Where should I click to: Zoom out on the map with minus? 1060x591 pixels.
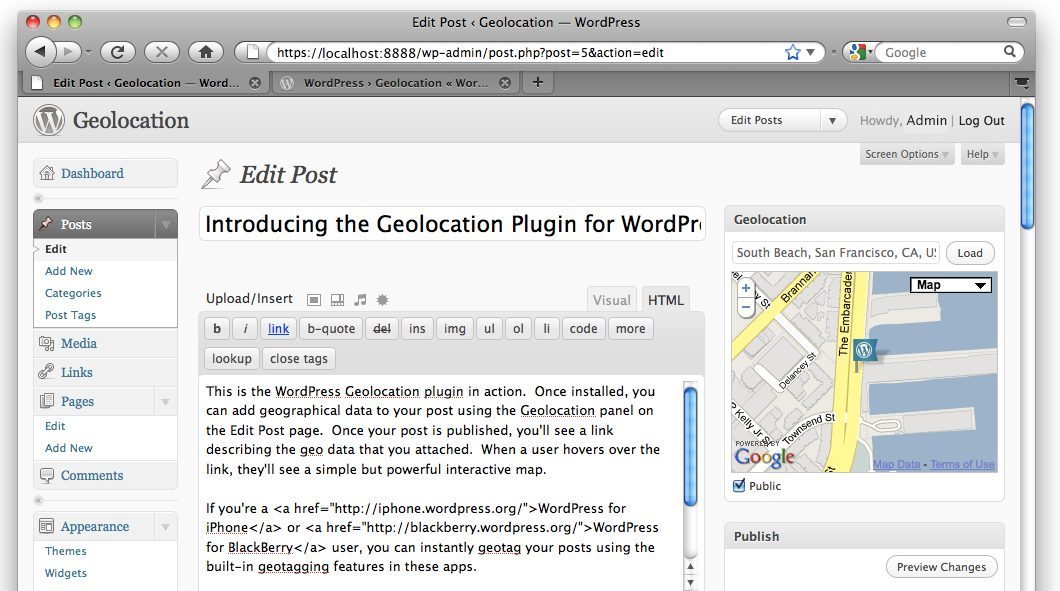(x=746, y=307)
